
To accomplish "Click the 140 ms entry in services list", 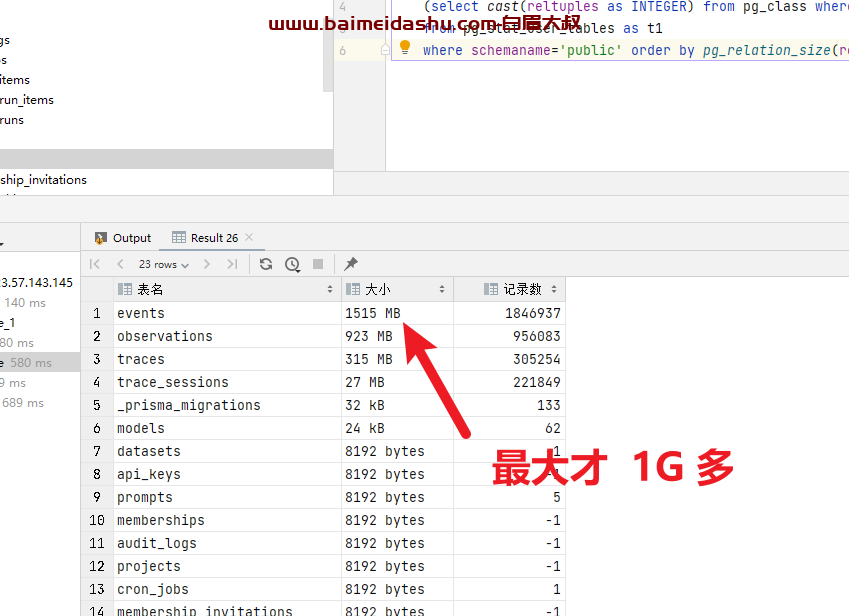I will tap(25, 303).
